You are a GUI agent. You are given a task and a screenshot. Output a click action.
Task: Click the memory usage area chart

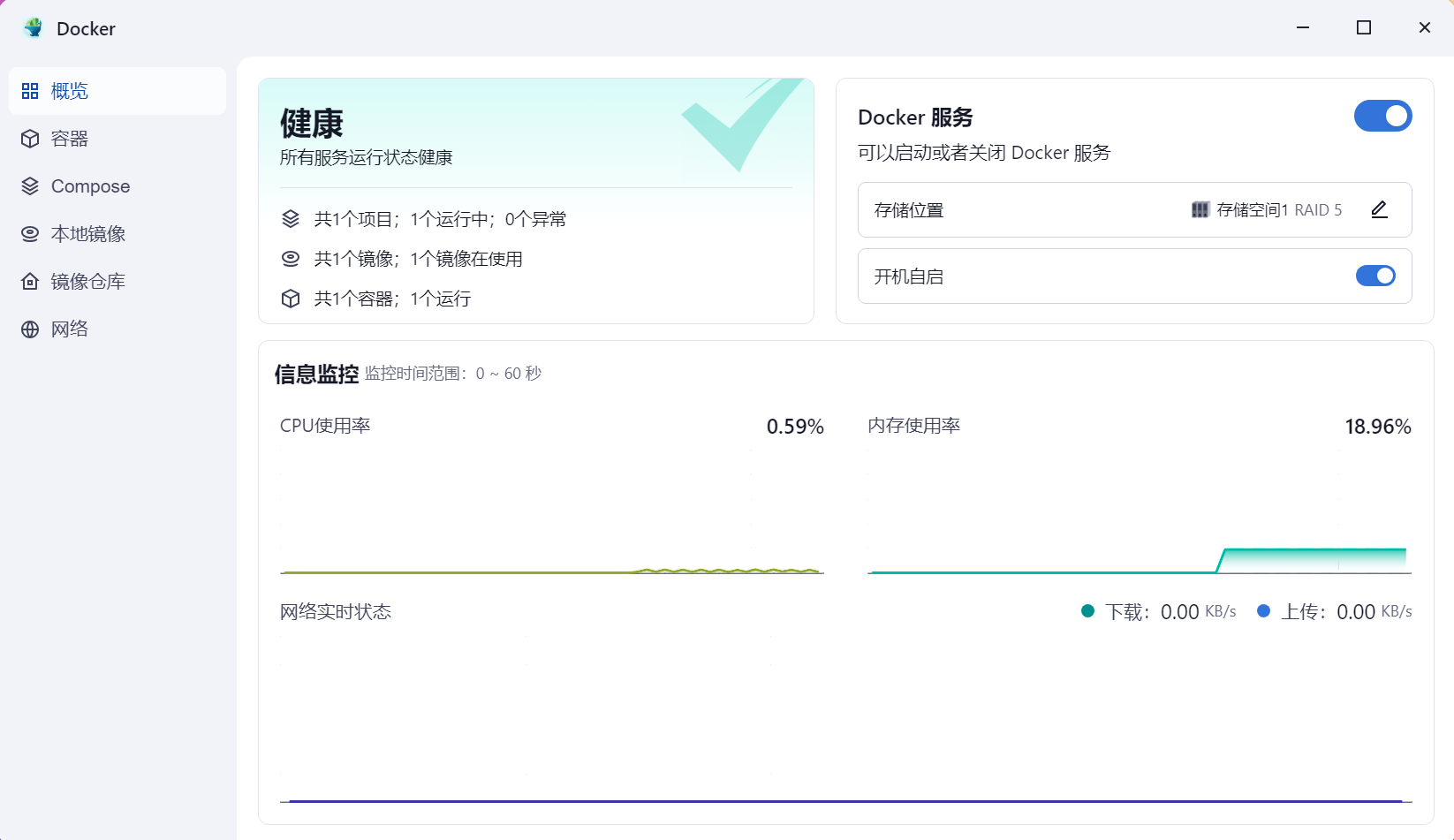(1140, 512)
